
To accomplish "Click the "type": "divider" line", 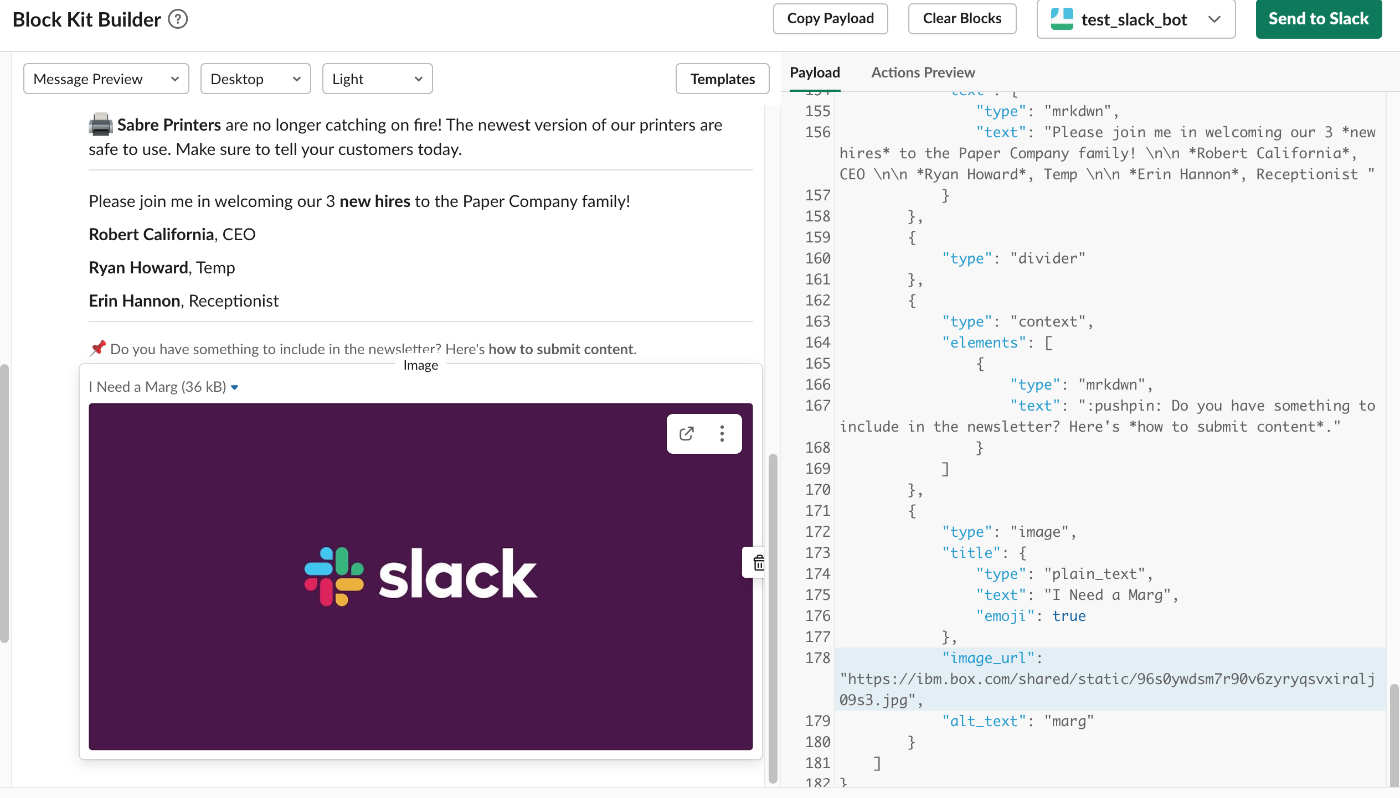I will (1014, 258).
